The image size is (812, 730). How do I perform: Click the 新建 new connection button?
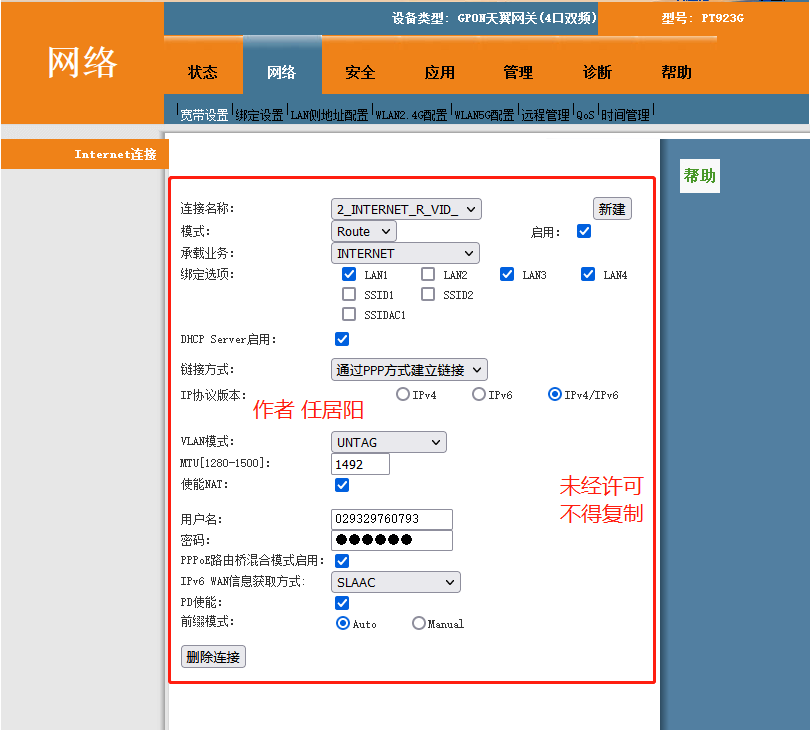coord(612,209)
